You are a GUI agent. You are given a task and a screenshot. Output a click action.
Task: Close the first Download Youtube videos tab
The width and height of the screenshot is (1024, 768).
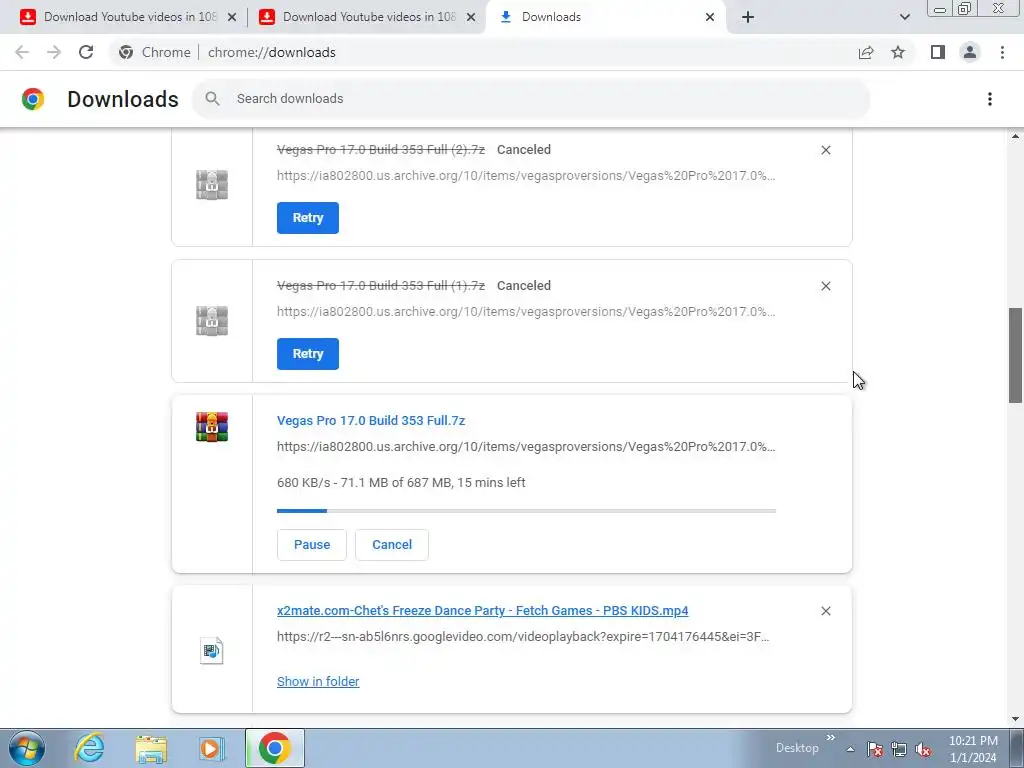[231, 17]
